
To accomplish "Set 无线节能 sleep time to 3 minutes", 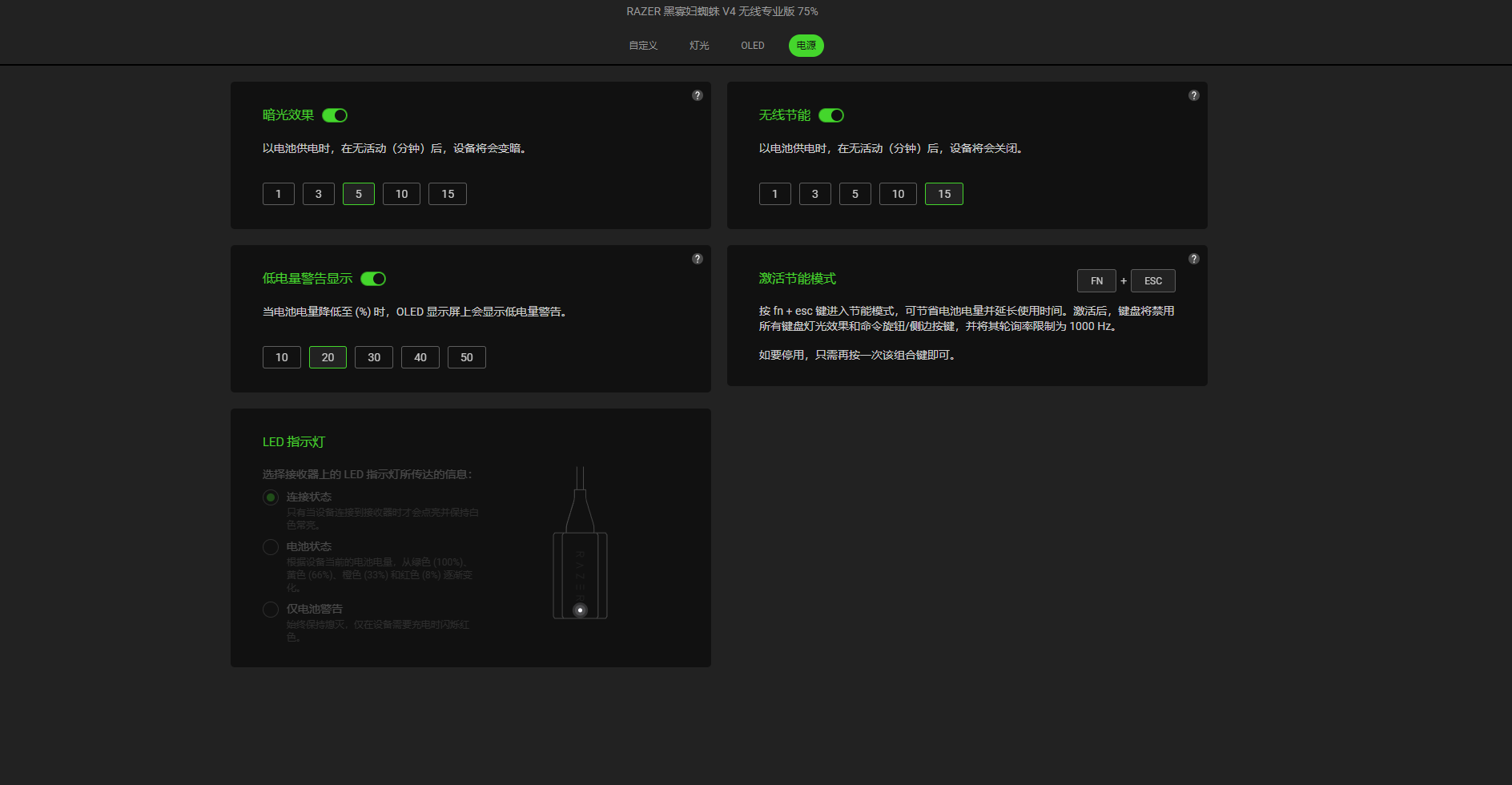I will click(815, 194).
